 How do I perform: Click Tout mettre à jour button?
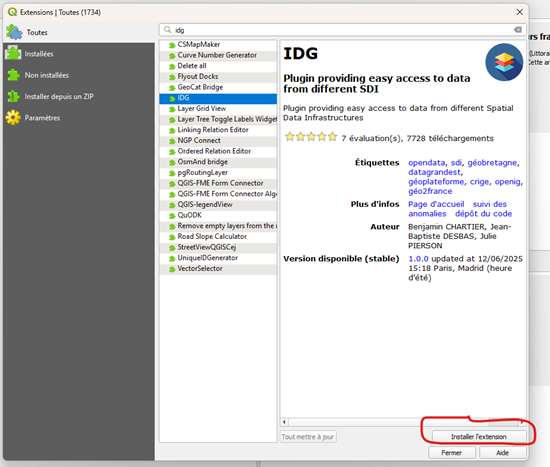(x=308, y=437)
